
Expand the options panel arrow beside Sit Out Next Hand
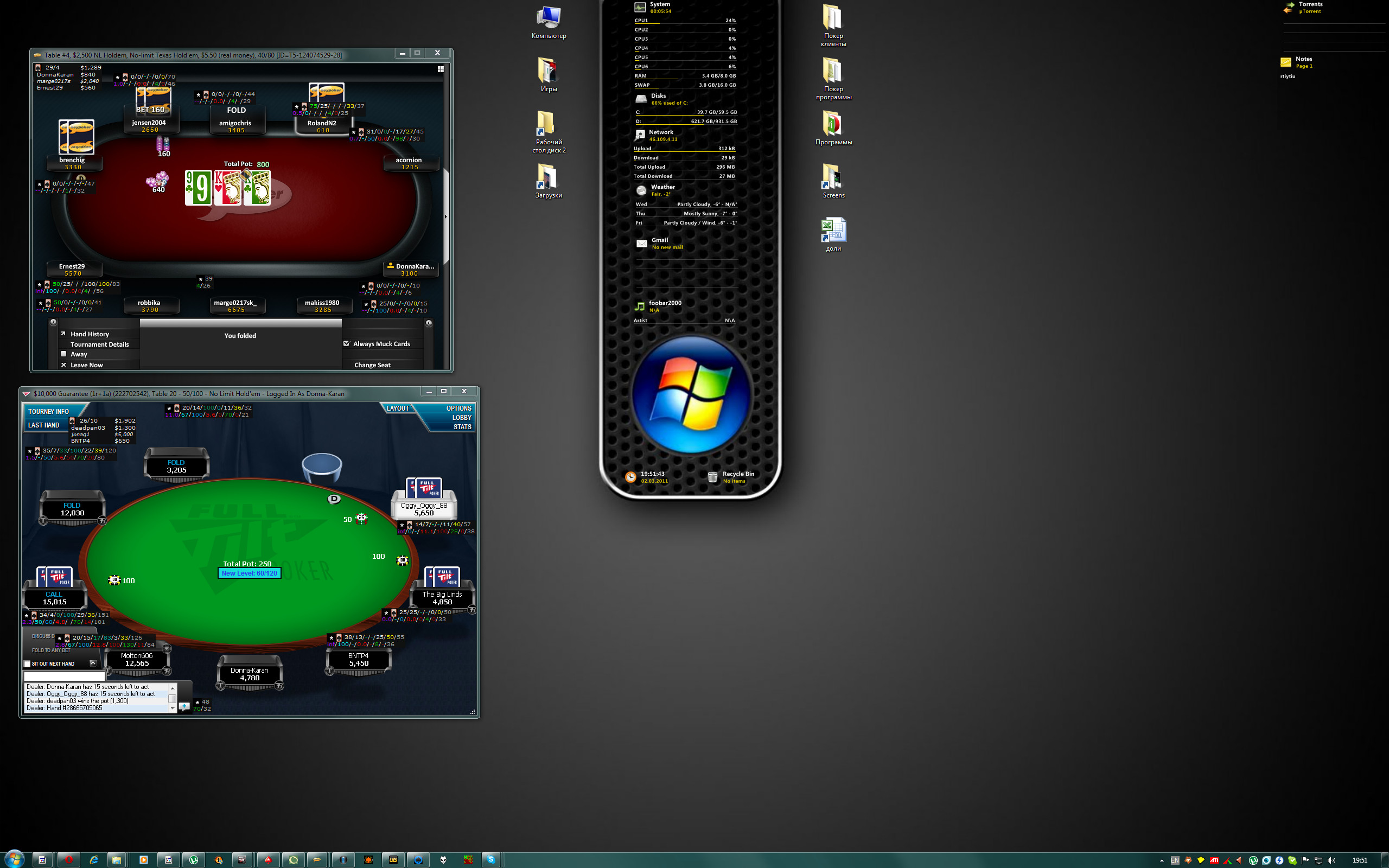pyautogui.click(x=92, y=663)
